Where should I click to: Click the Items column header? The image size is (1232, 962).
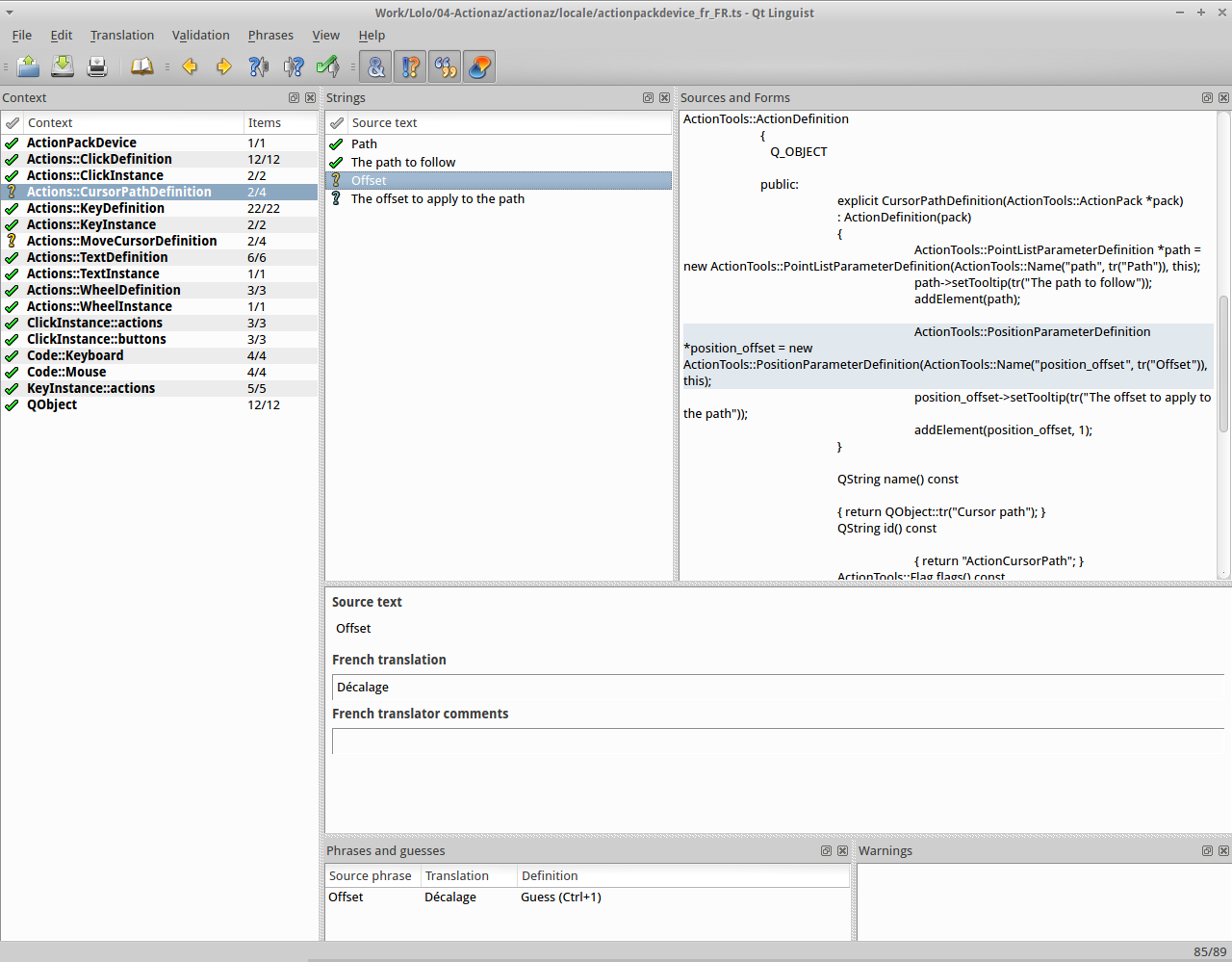[265, 123]
